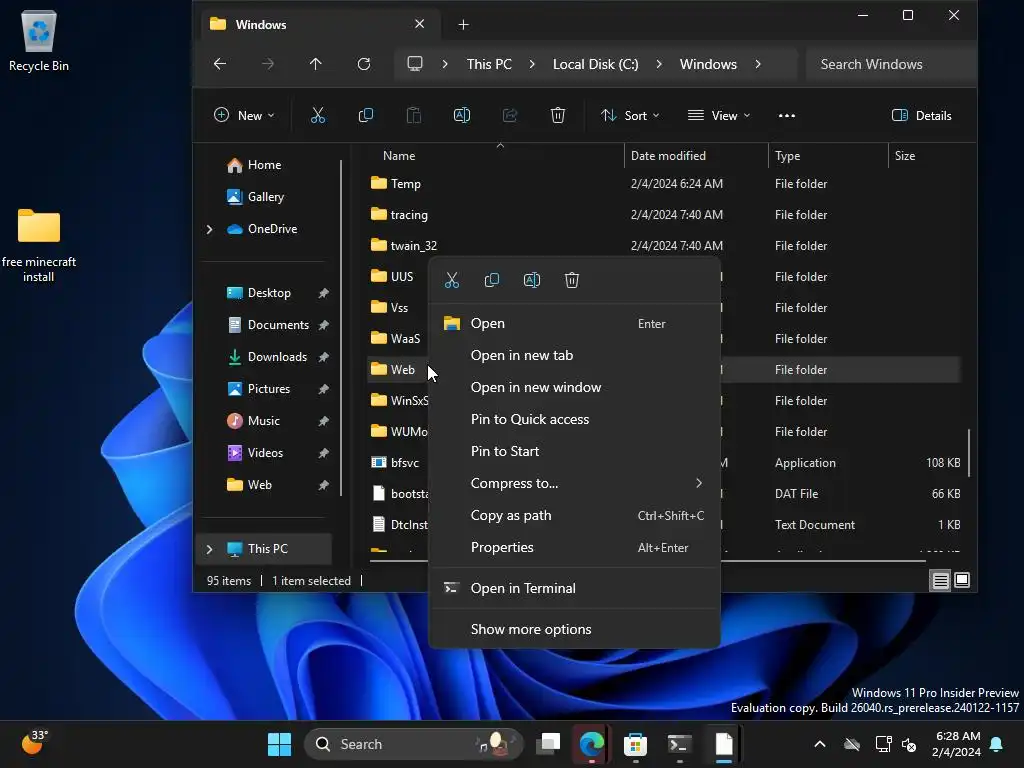Click the trash Delete icon in the toolbar
Viewport: 1024px width, 768px height.
click(558, 116)
